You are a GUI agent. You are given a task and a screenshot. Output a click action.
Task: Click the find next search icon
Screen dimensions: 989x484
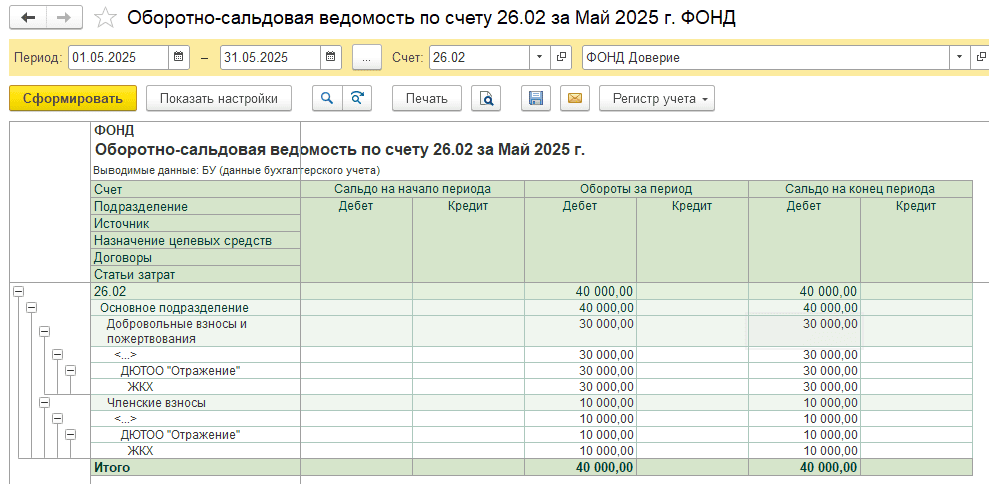[356, 98]
